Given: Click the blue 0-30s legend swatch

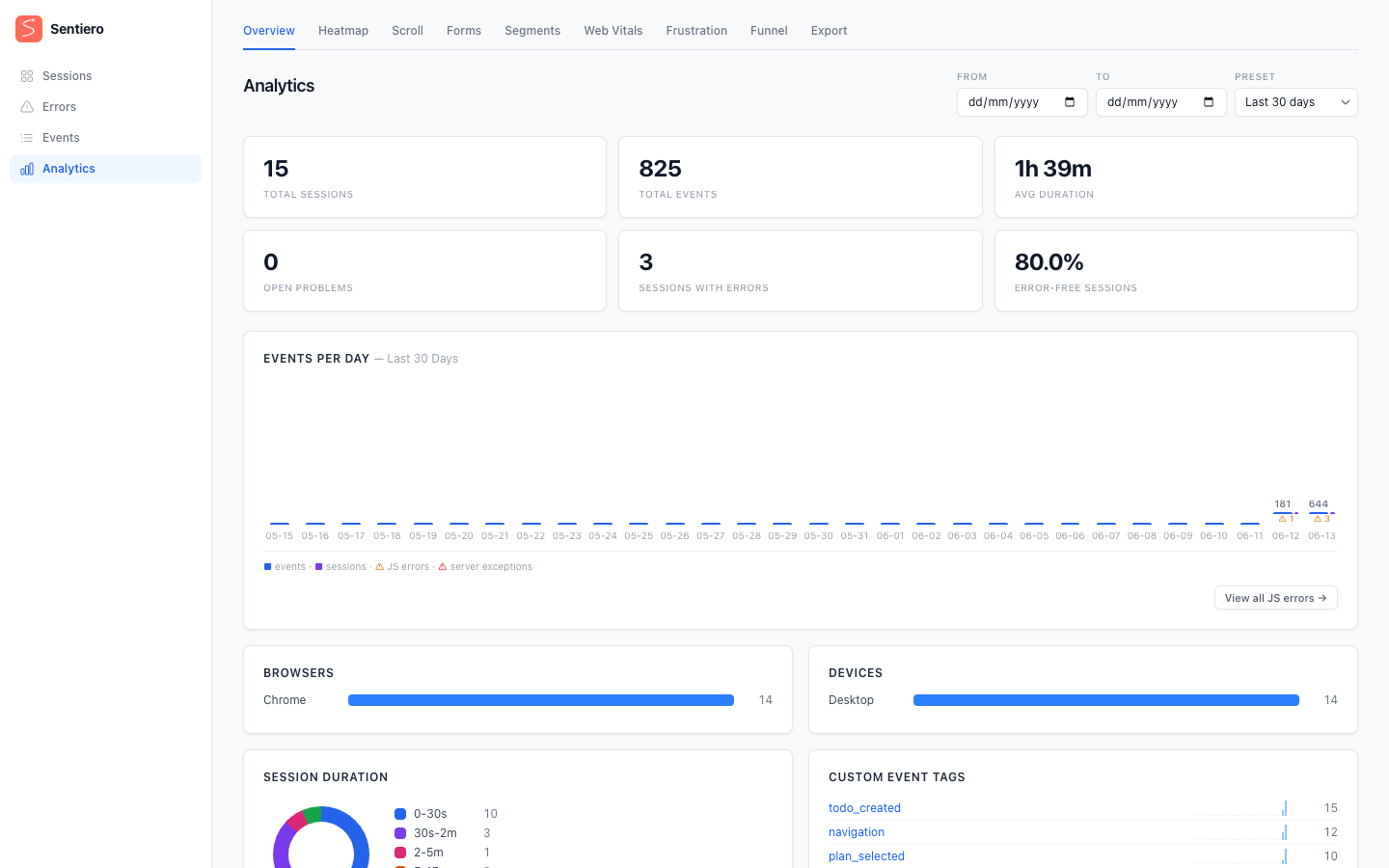Looking at the screenshot, I should [x=400, y=814].
